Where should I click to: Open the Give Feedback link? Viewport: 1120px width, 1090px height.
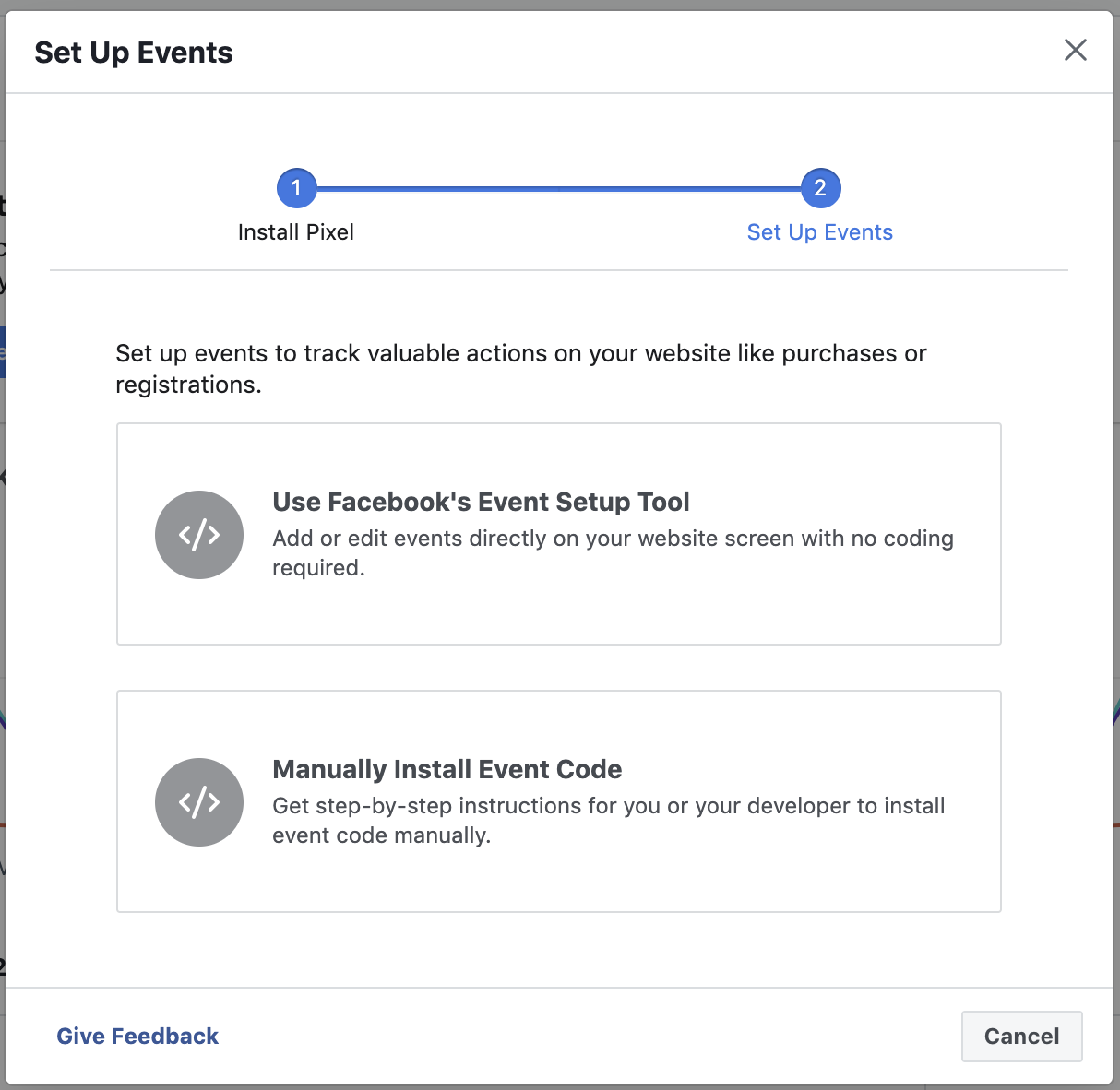137,1037
